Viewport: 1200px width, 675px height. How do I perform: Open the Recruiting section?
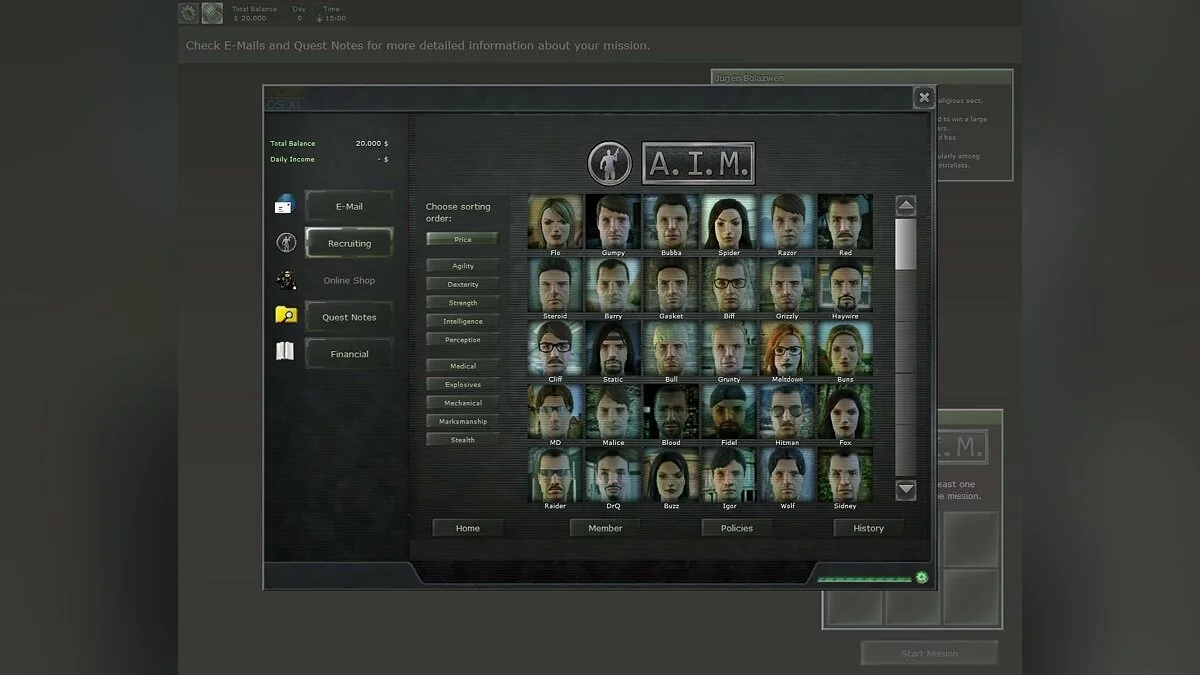pos(349,243)
